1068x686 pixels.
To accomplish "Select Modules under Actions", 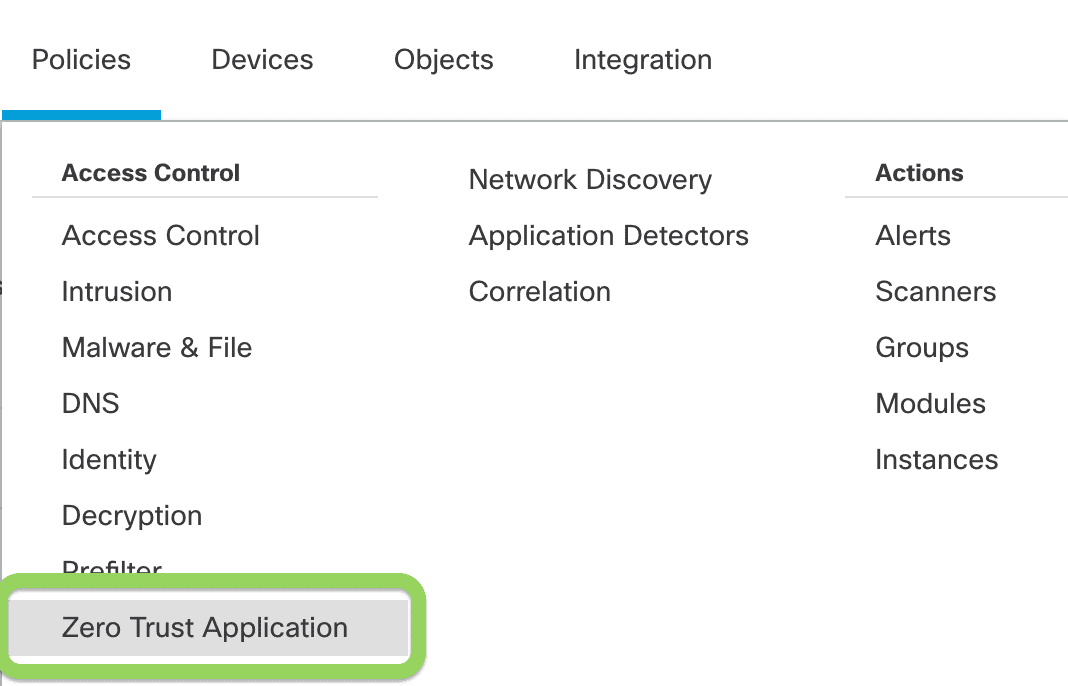I will [930, 403].
